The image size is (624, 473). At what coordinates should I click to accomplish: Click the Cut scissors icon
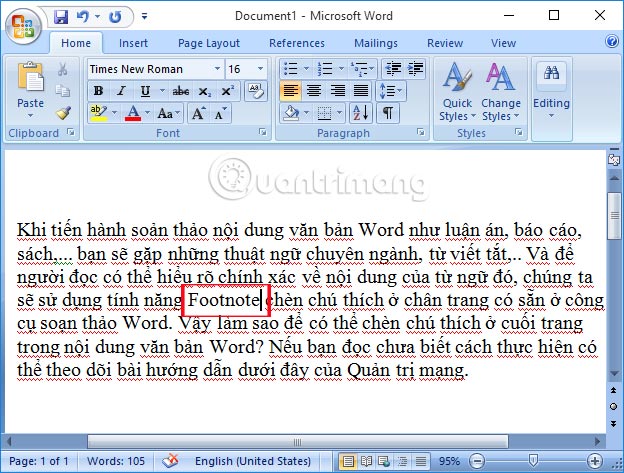(x=63, y=69)
